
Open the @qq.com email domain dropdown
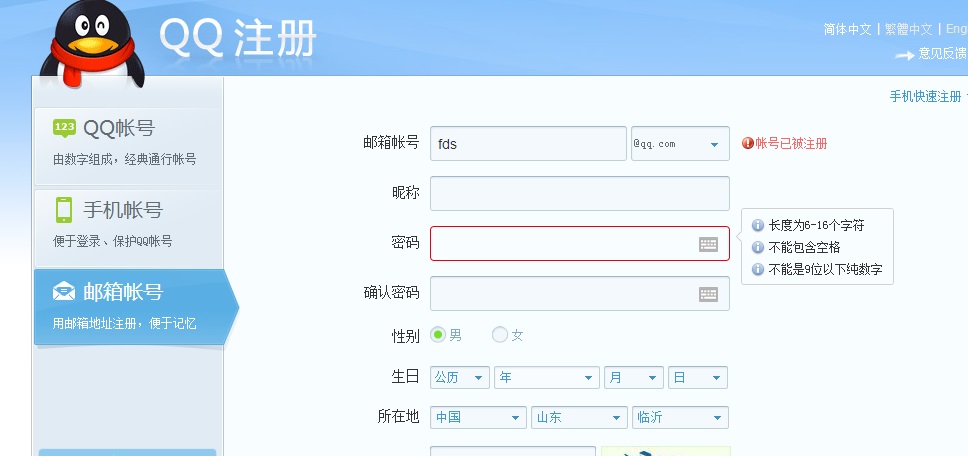pyautogui.click(x=680, y=144)
